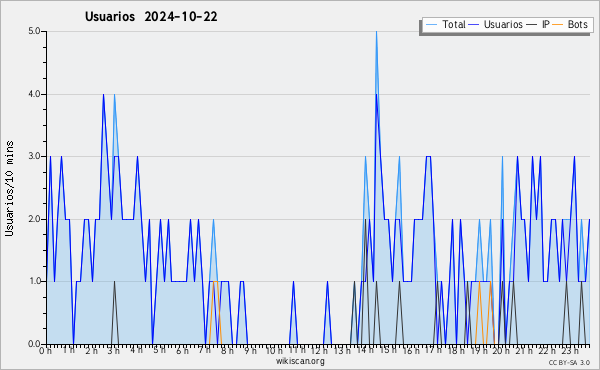Viewport: 600px width, 370px height.
Task: Click the Total peak at 4.0 near 3 h
Action: [114, 95]
